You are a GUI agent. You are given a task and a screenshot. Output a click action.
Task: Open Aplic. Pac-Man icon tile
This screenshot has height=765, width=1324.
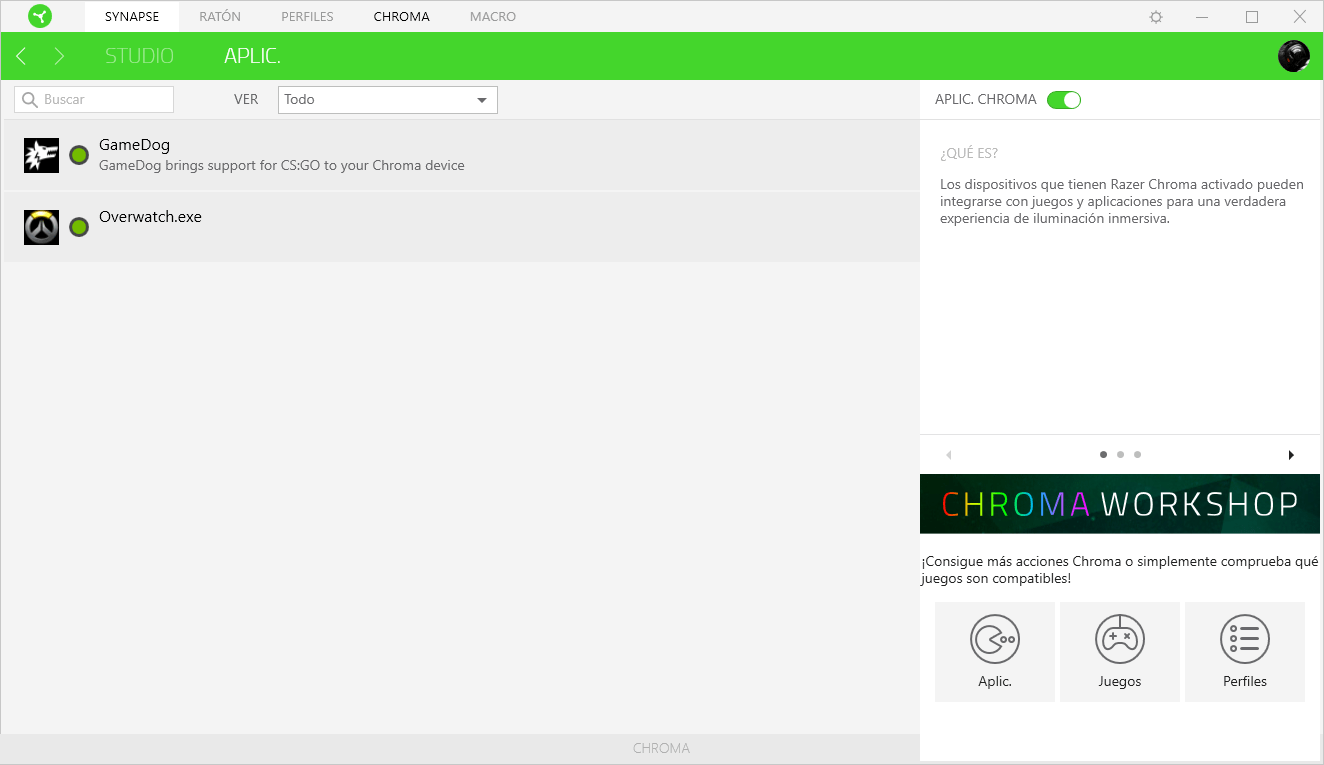[x=995, y=652]
